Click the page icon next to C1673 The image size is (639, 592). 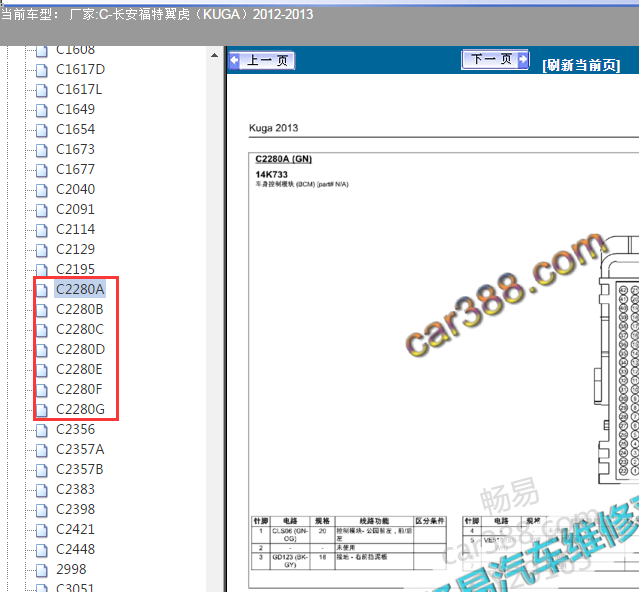[42, 150]
